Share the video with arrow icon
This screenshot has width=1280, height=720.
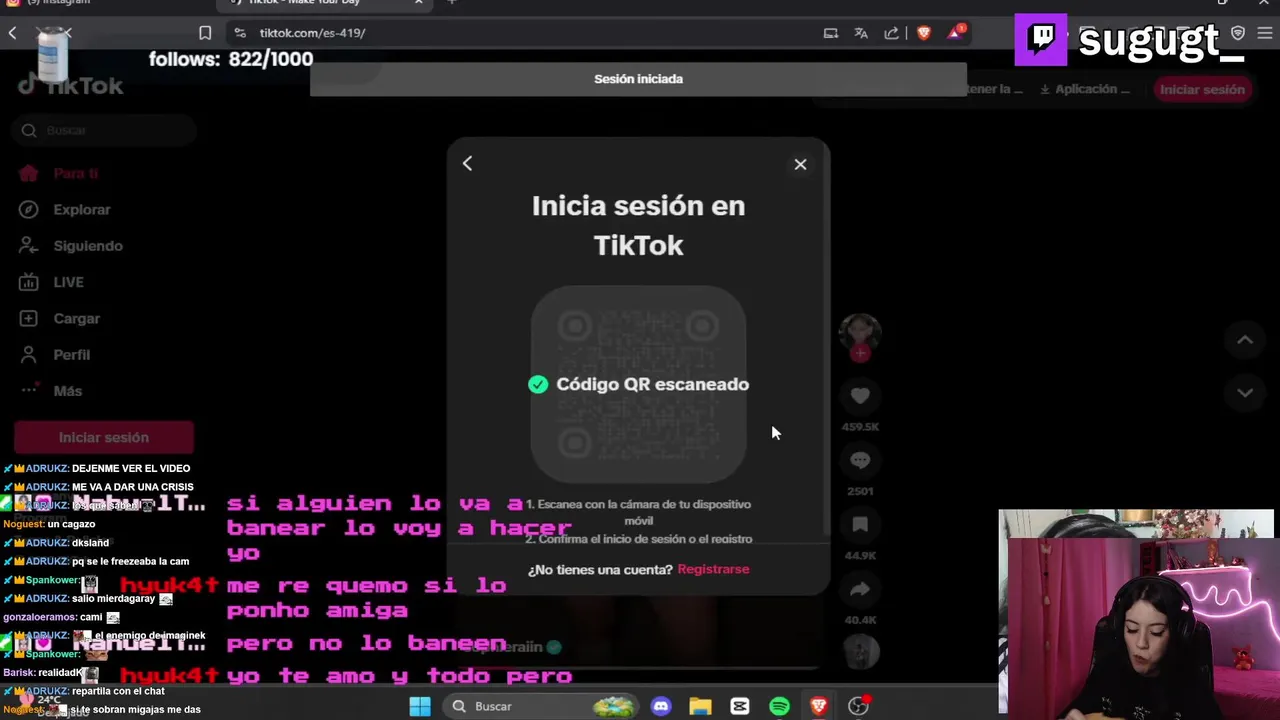pyautogui.click(x=860, y=589)
